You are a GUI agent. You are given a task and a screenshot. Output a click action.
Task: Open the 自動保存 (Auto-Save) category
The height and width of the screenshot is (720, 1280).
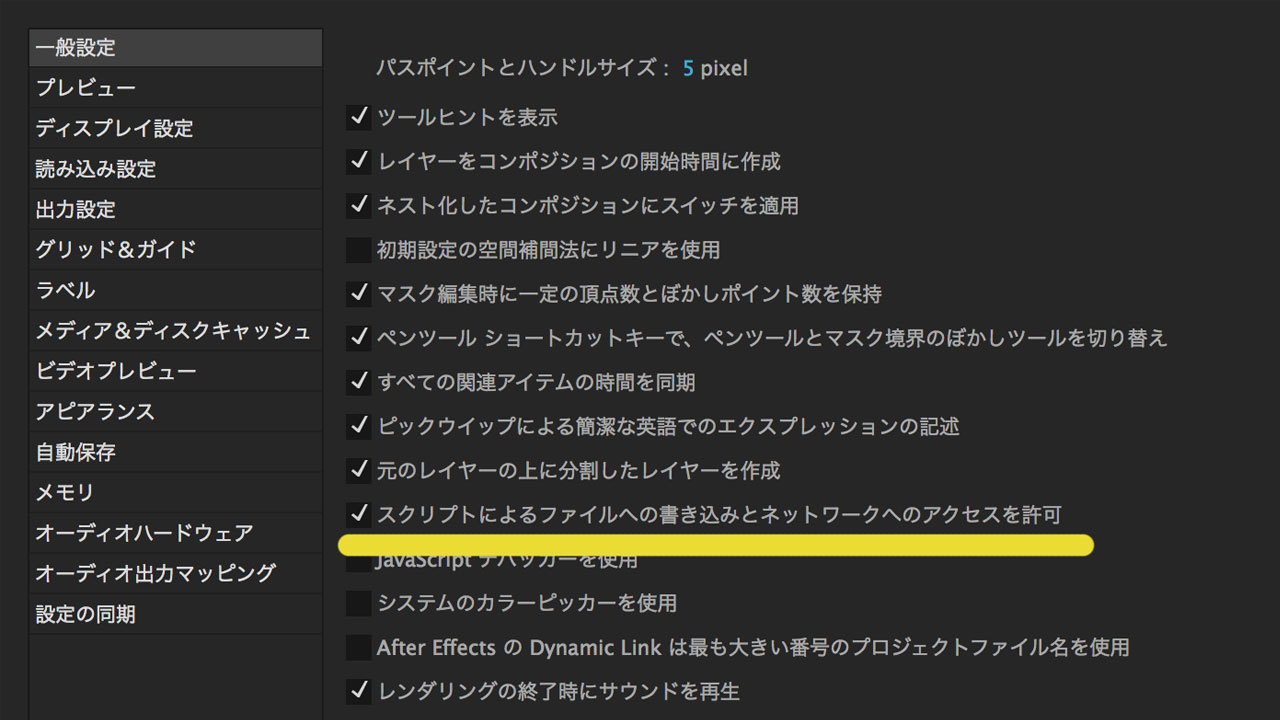click(x=76, y=452)
